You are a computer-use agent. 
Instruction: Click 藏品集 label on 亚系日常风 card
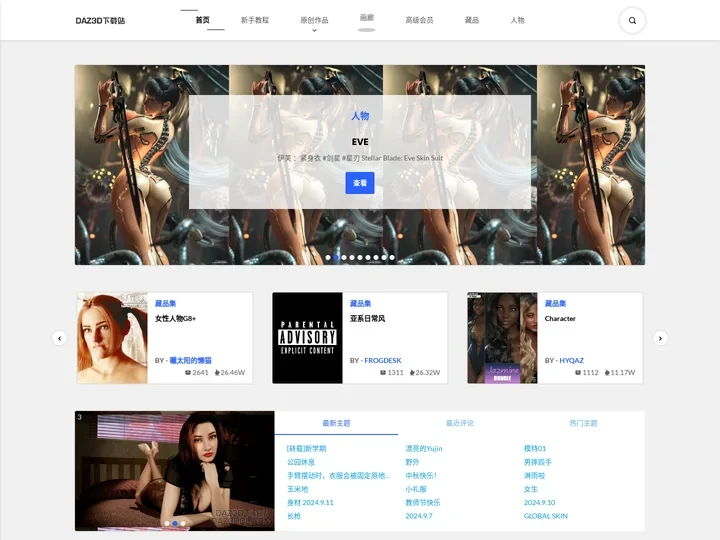point(360,304)
